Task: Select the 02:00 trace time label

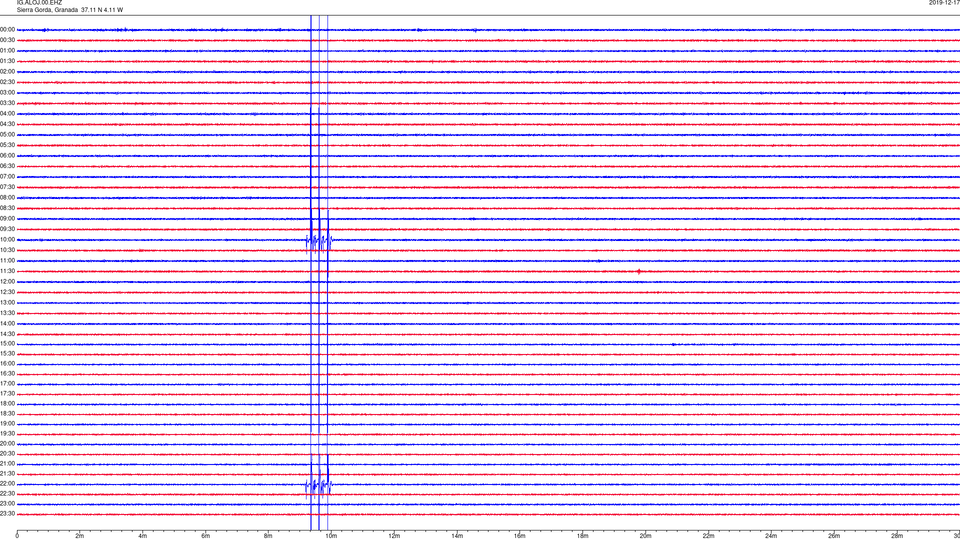Action: (x=7, y=72)
